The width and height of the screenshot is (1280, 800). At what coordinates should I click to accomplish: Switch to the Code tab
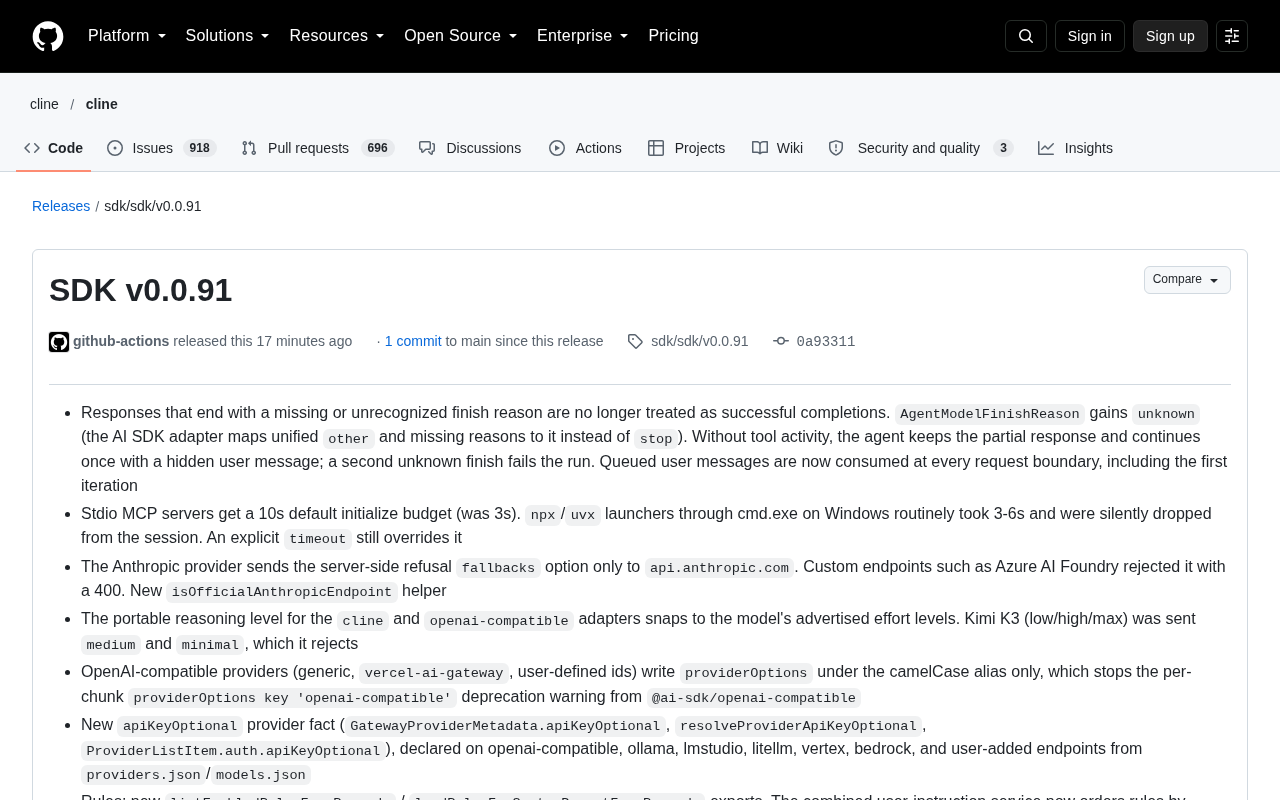[54, 148]
